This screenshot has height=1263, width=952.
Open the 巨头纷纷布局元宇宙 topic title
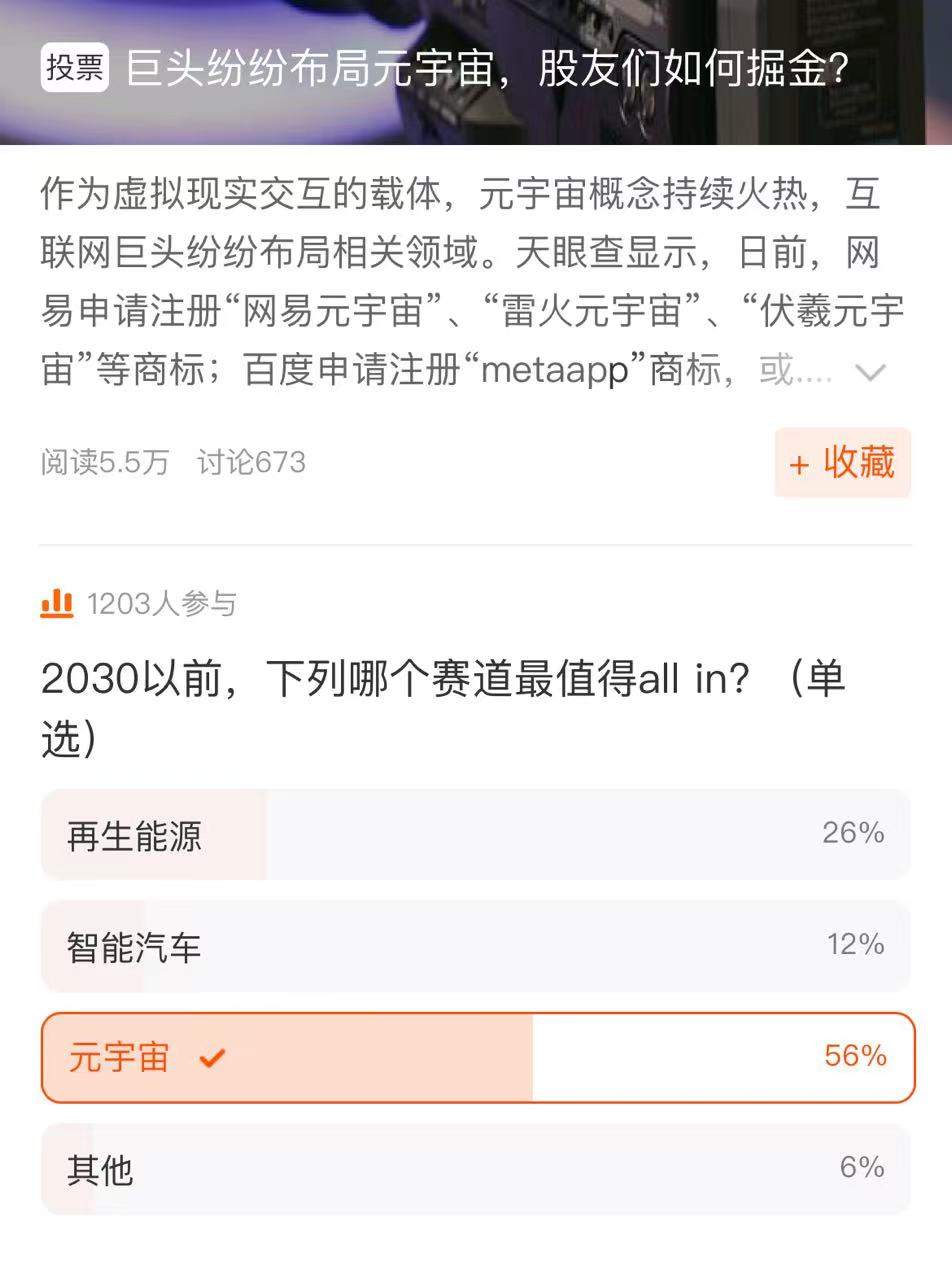coord(488,69)
